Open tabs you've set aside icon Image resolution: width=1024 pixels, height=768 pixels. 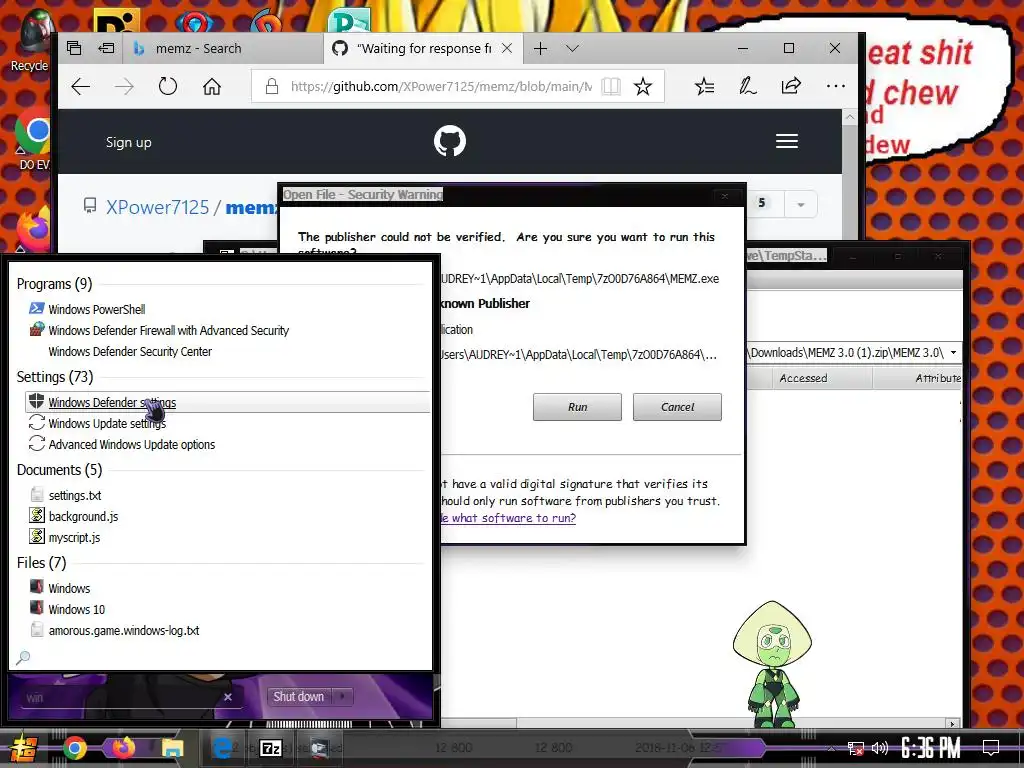[74, 48]
